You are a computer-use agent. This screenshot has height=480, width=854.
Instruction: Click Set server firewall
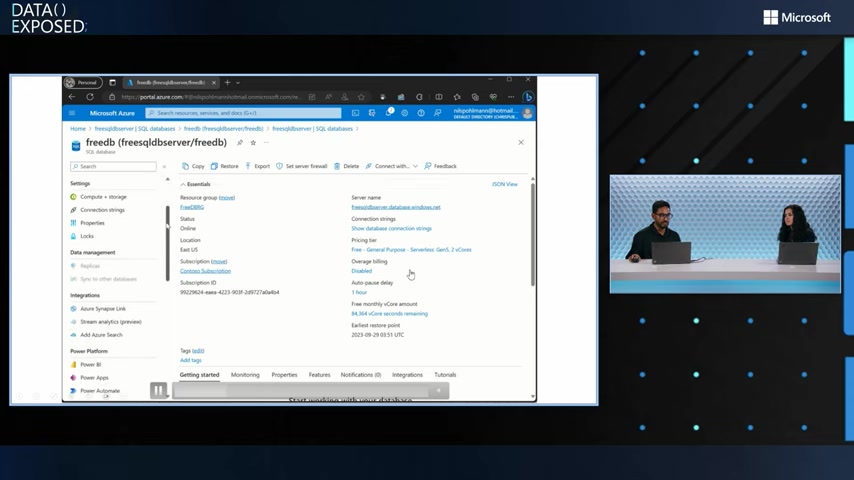[x=301, y=166]
